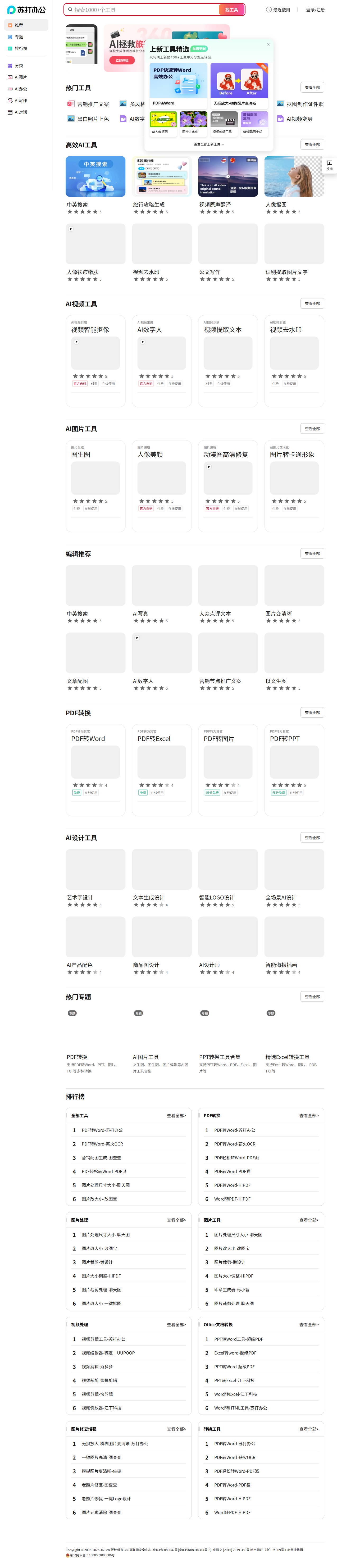The image size is (337, 1568).
Task: Open 专题 in the sidebar
Action: [19, 37]
